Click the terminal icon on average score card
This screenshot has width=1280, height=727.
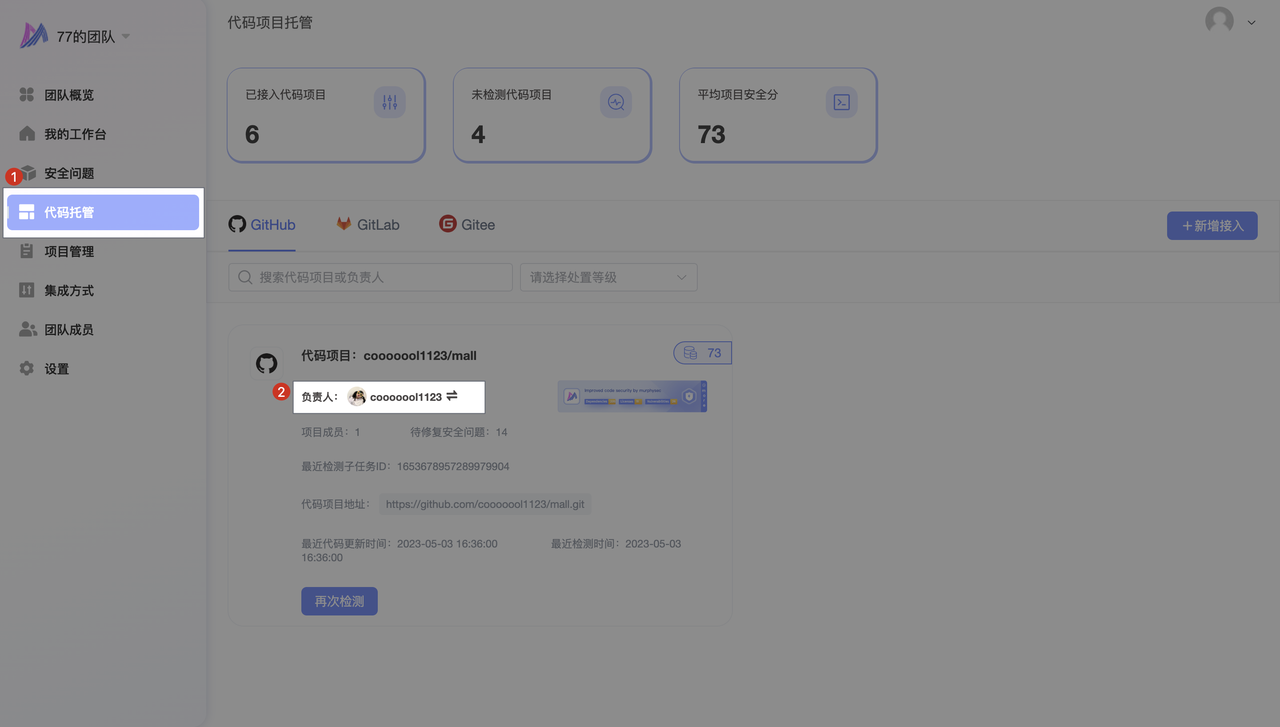(841, 102)
